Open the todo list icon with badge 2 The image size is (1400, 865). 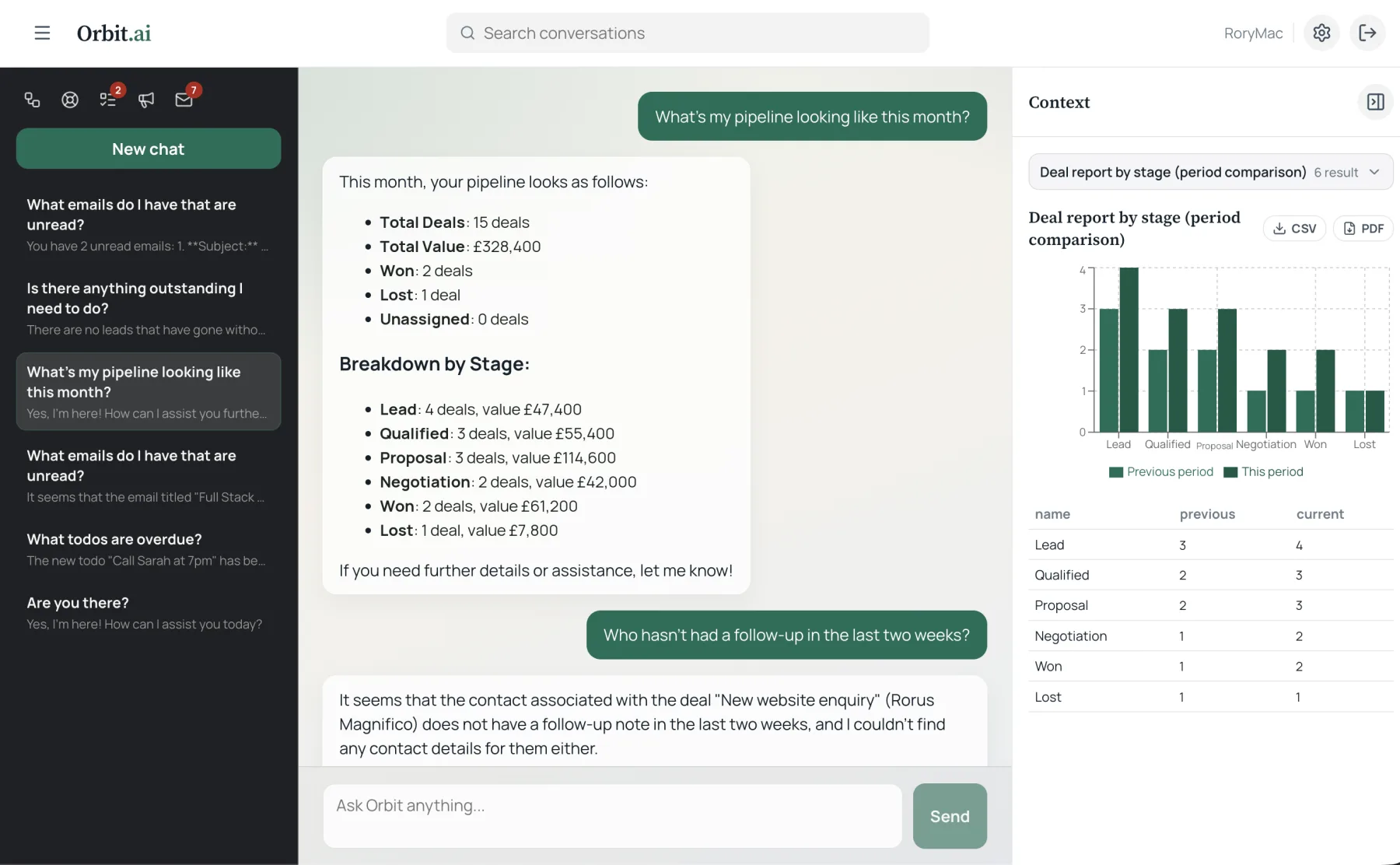tap(108, 100)
